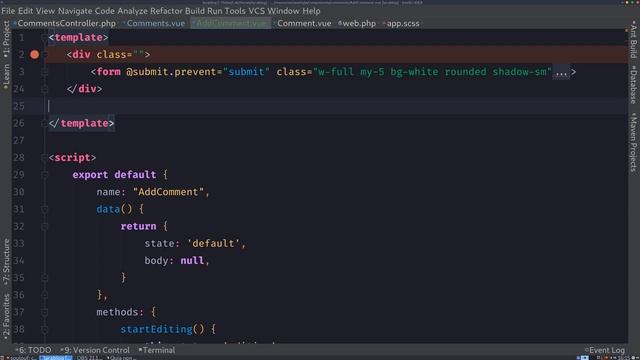Open the Refactor menu
The image size is (640, 360).
pyautogui.click(x=166, y=11)
